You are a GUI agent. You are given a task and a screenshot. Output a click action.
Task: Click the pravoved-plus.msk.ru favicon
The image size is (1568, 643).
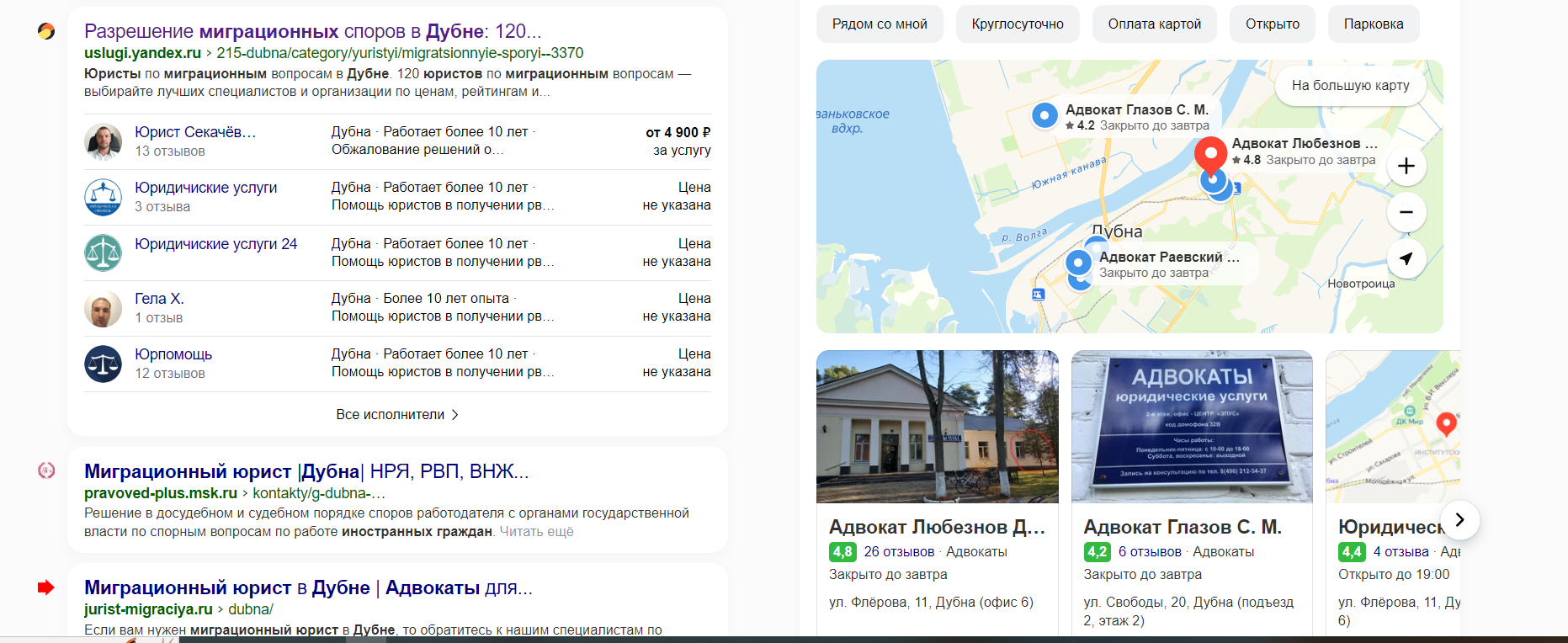(46, 470)
